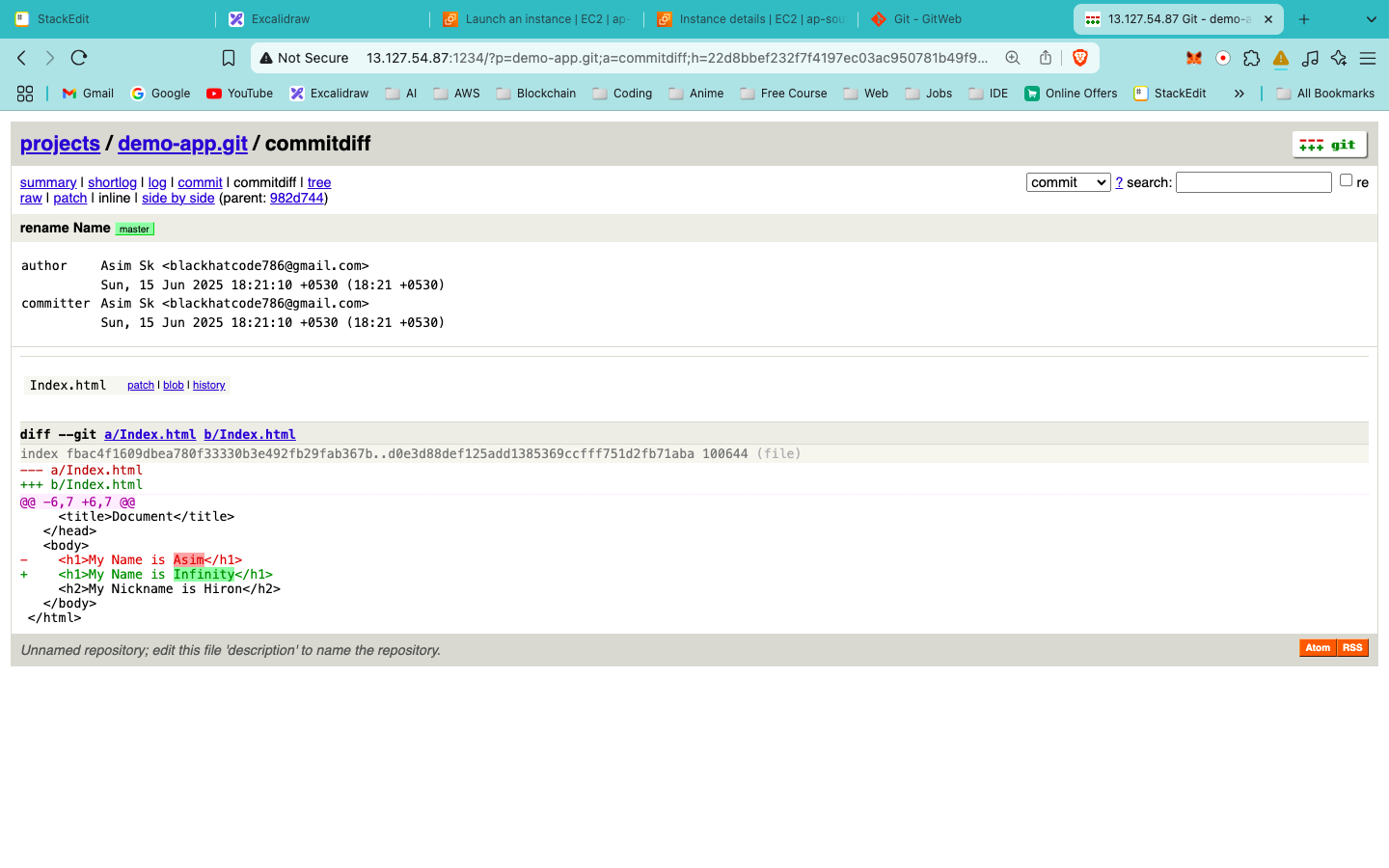Open the Index.html history link

tap(208, 385)
